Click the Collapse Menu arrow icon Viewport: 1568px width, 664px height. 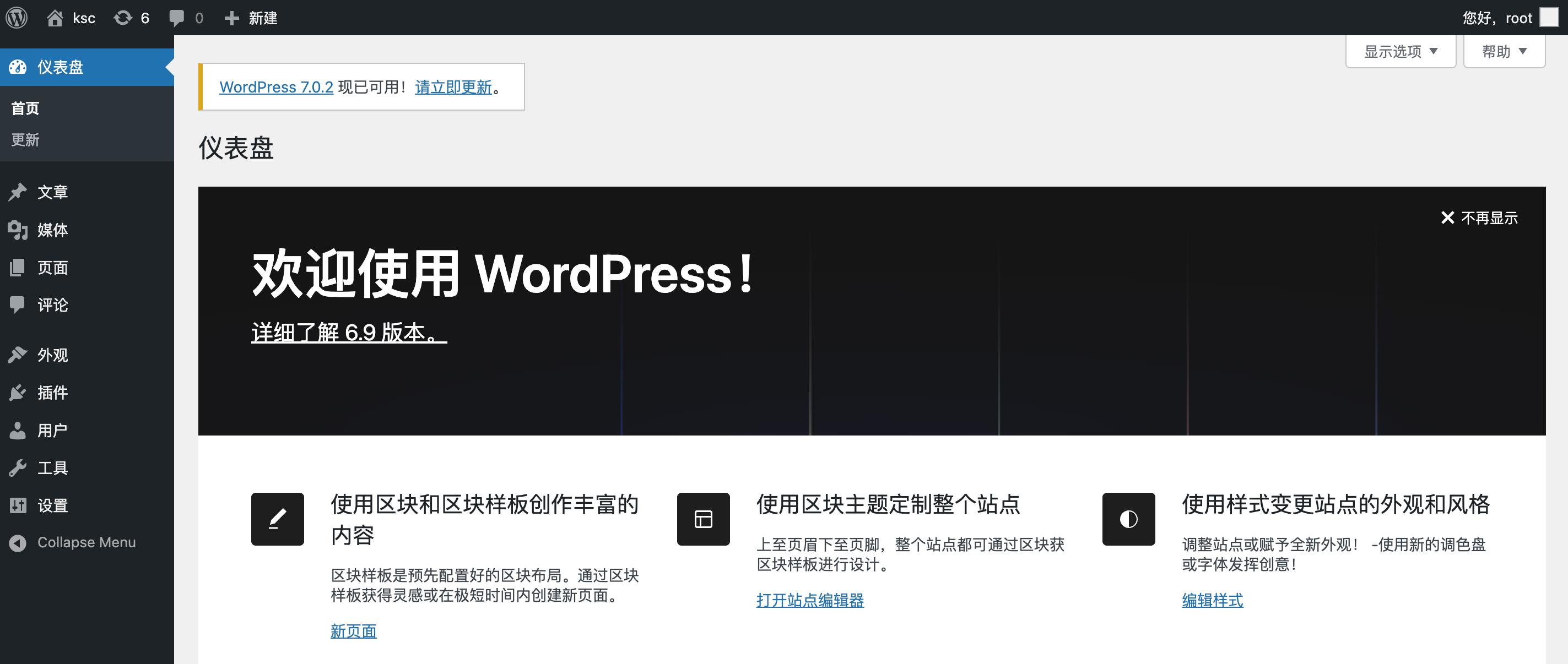point(18,542)
